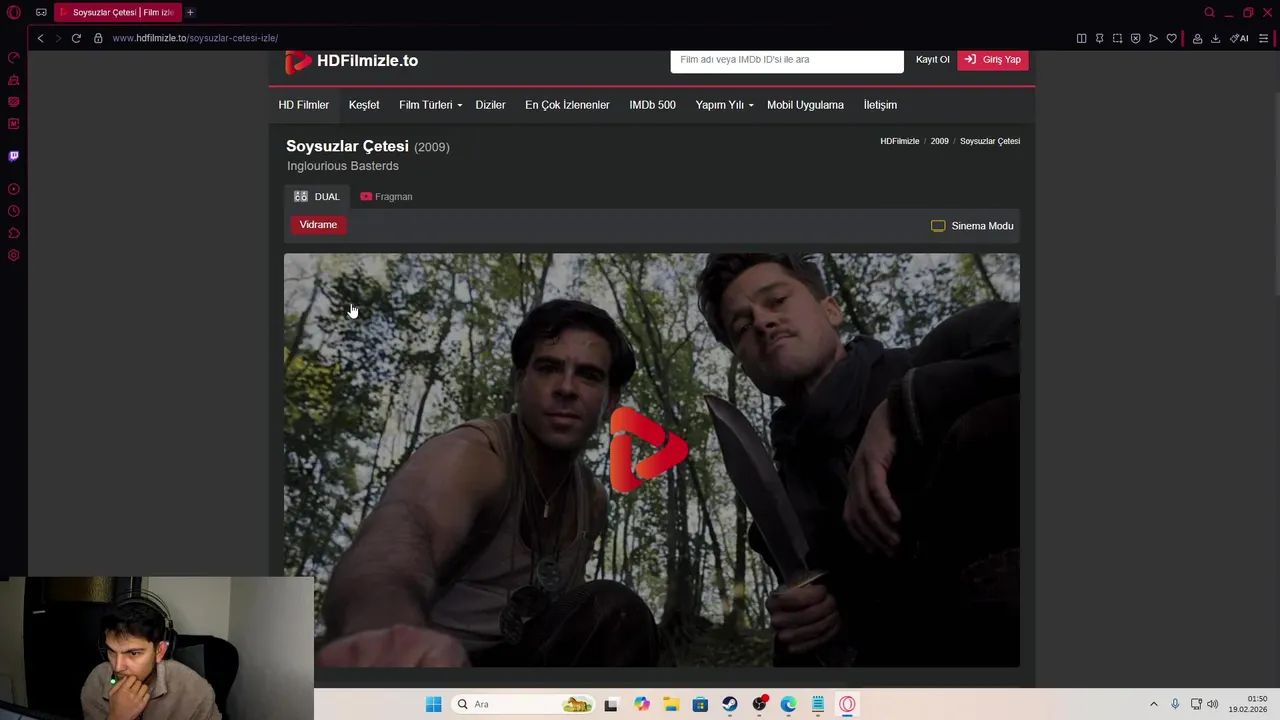Screen dimensions: 1280x720
Task: Open File Explorer from taskbar
Action: [x=671, y=704]
